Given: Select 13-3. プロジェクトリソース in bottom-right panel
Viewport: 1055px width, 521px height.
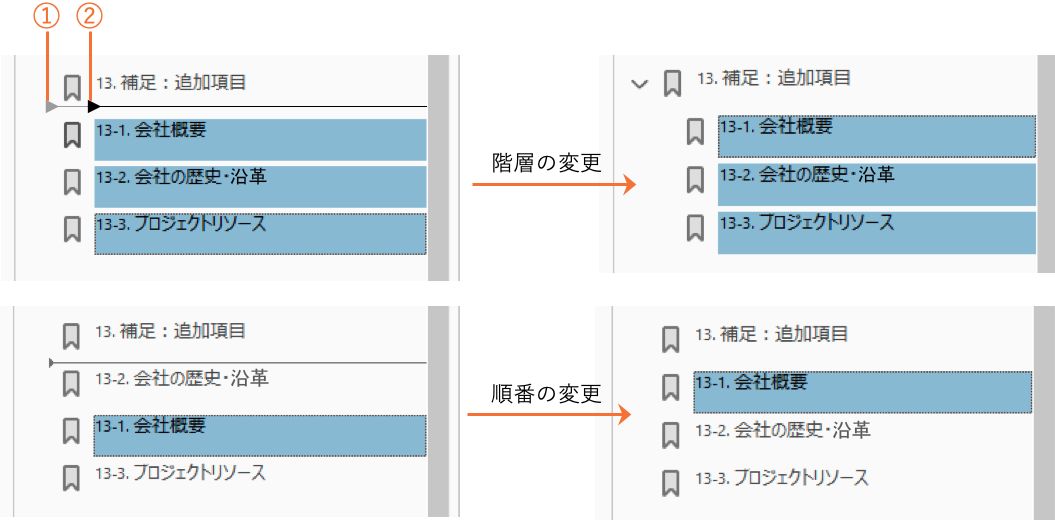Looking at the screenshot, I should 783,478.
